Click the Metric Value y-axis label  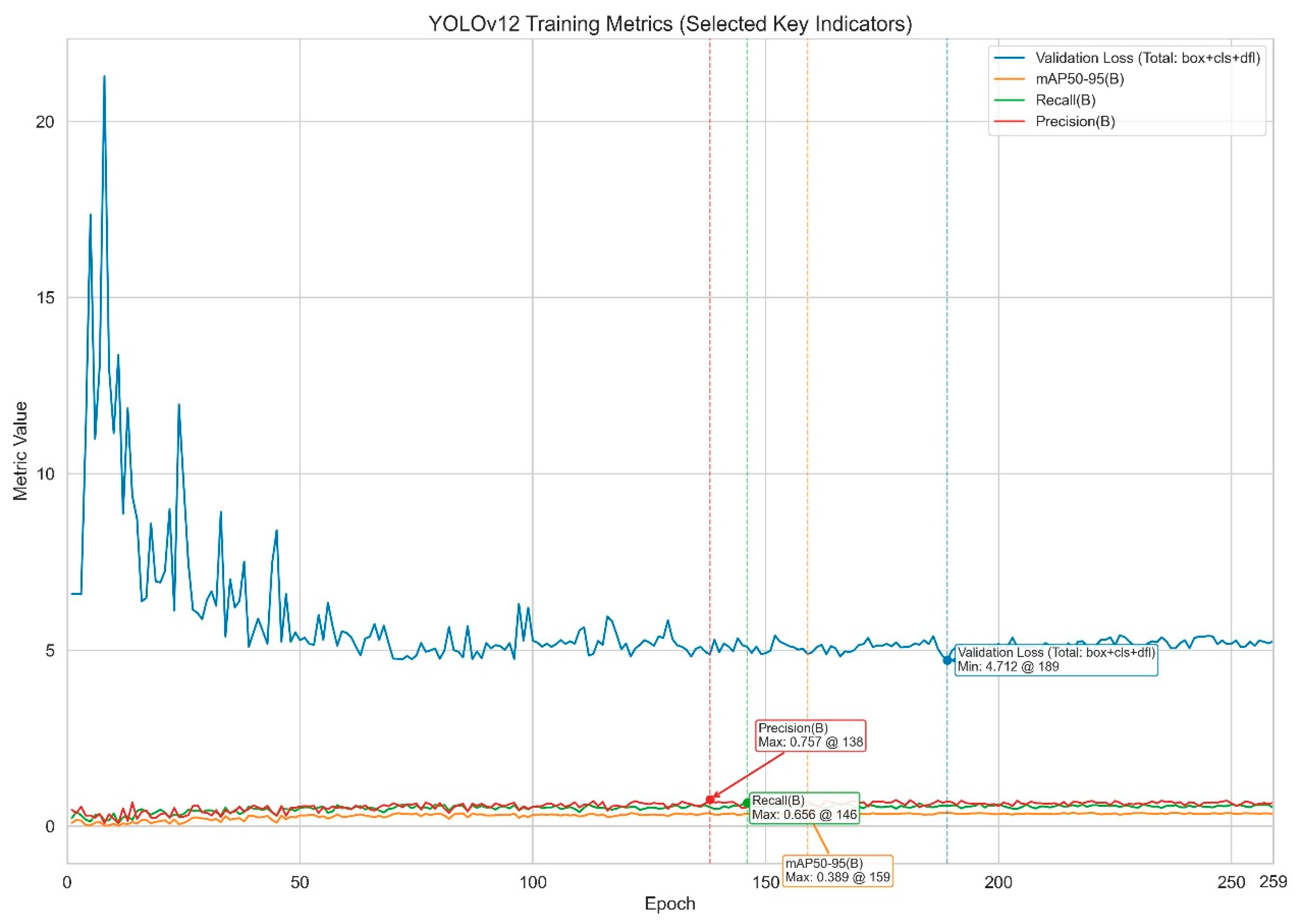coord(21,451)
